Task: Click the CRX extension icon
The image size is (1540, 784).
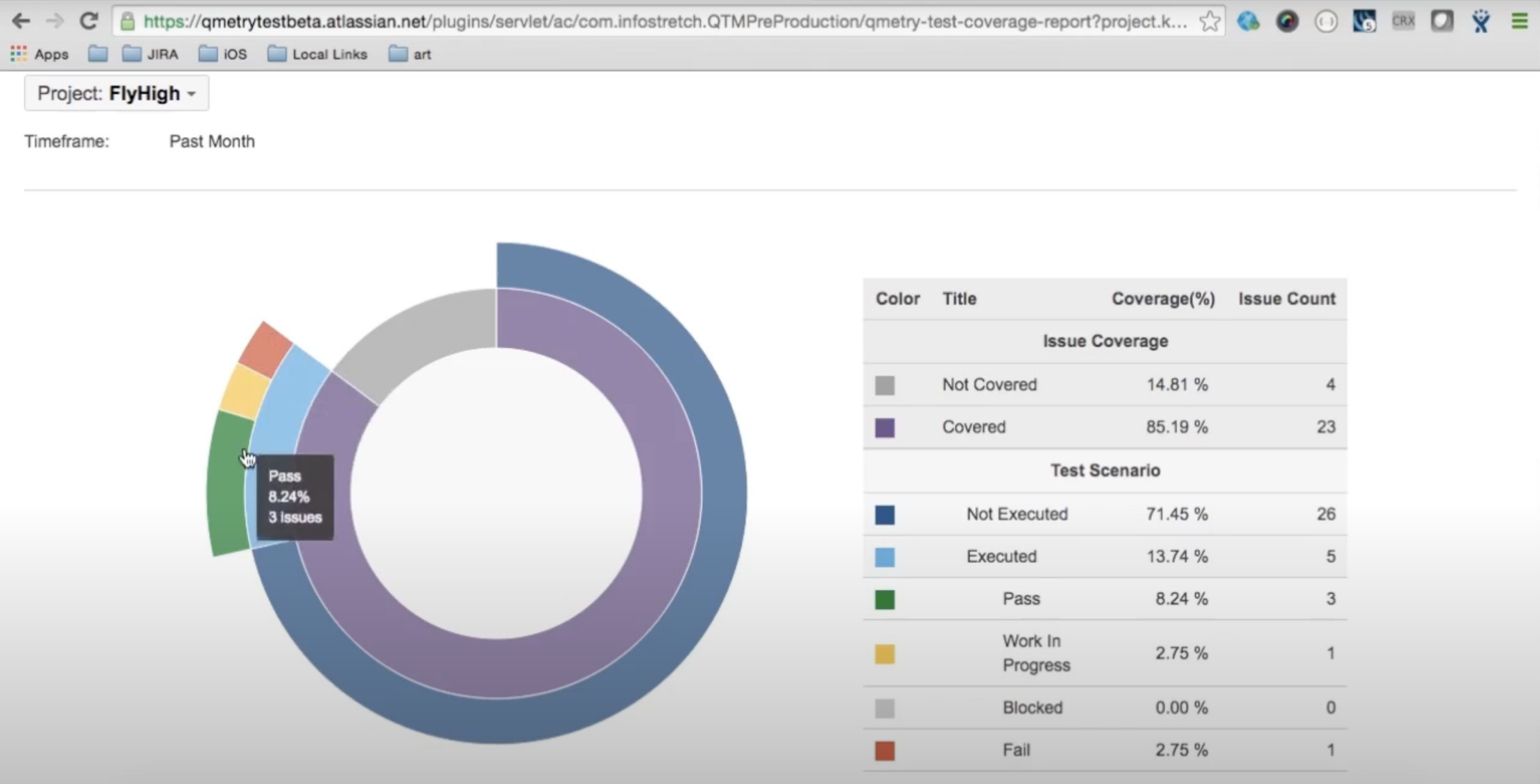Action: pos(1403,21)
